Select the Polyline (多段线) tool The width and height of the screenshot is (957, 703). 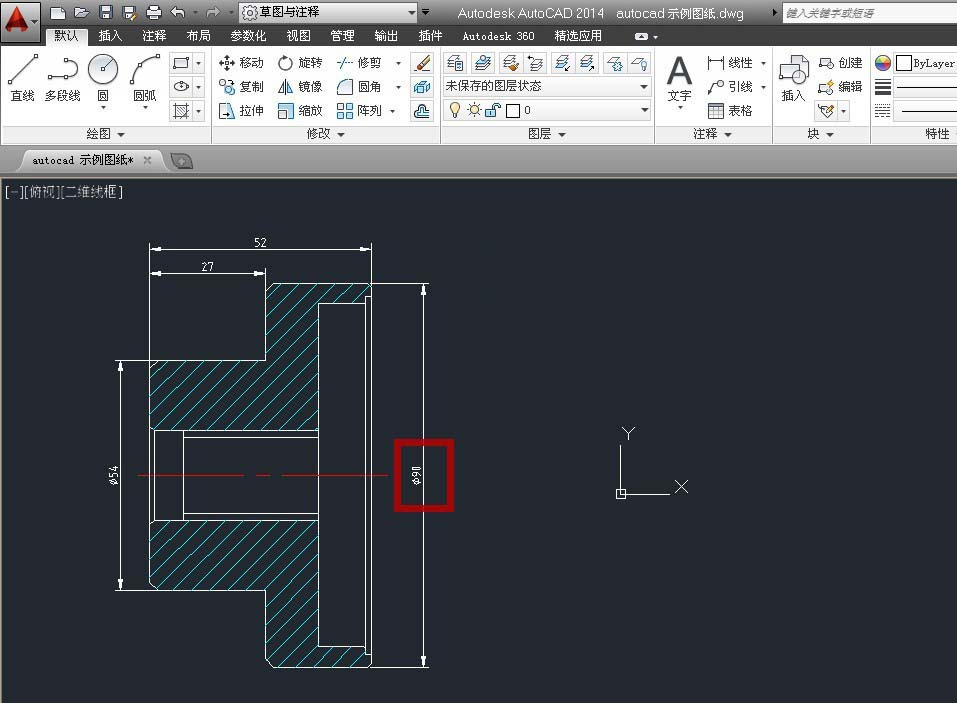pyautogui.click(x=62, y=78)
